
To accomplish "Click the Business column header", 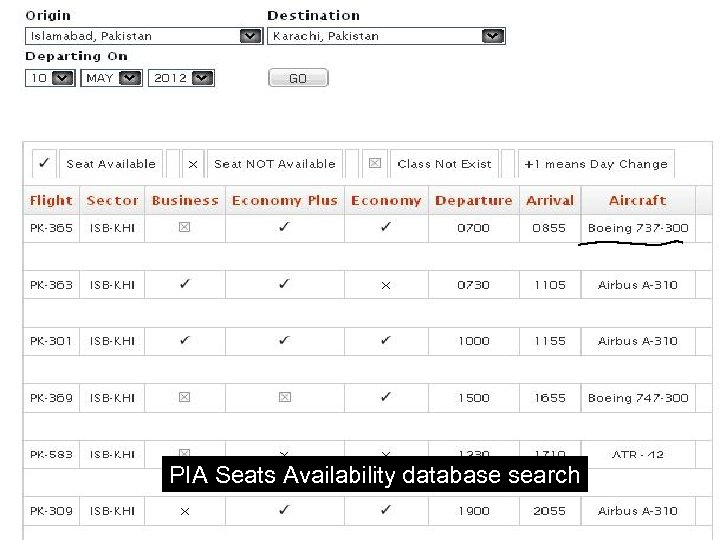I will (x=185, y=201).
